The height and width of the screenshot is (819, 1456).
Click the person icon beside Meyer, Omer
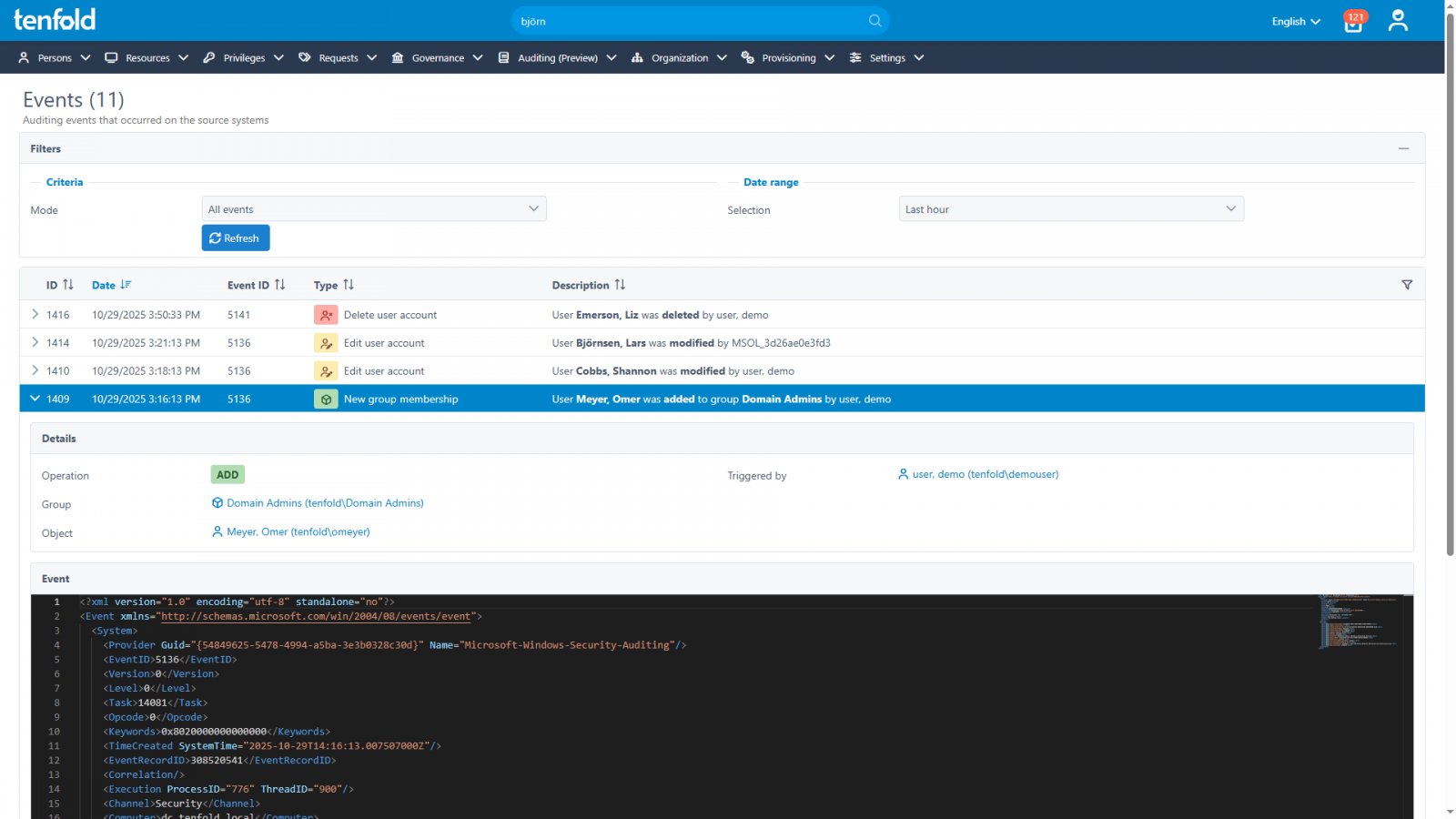(217, 531)
